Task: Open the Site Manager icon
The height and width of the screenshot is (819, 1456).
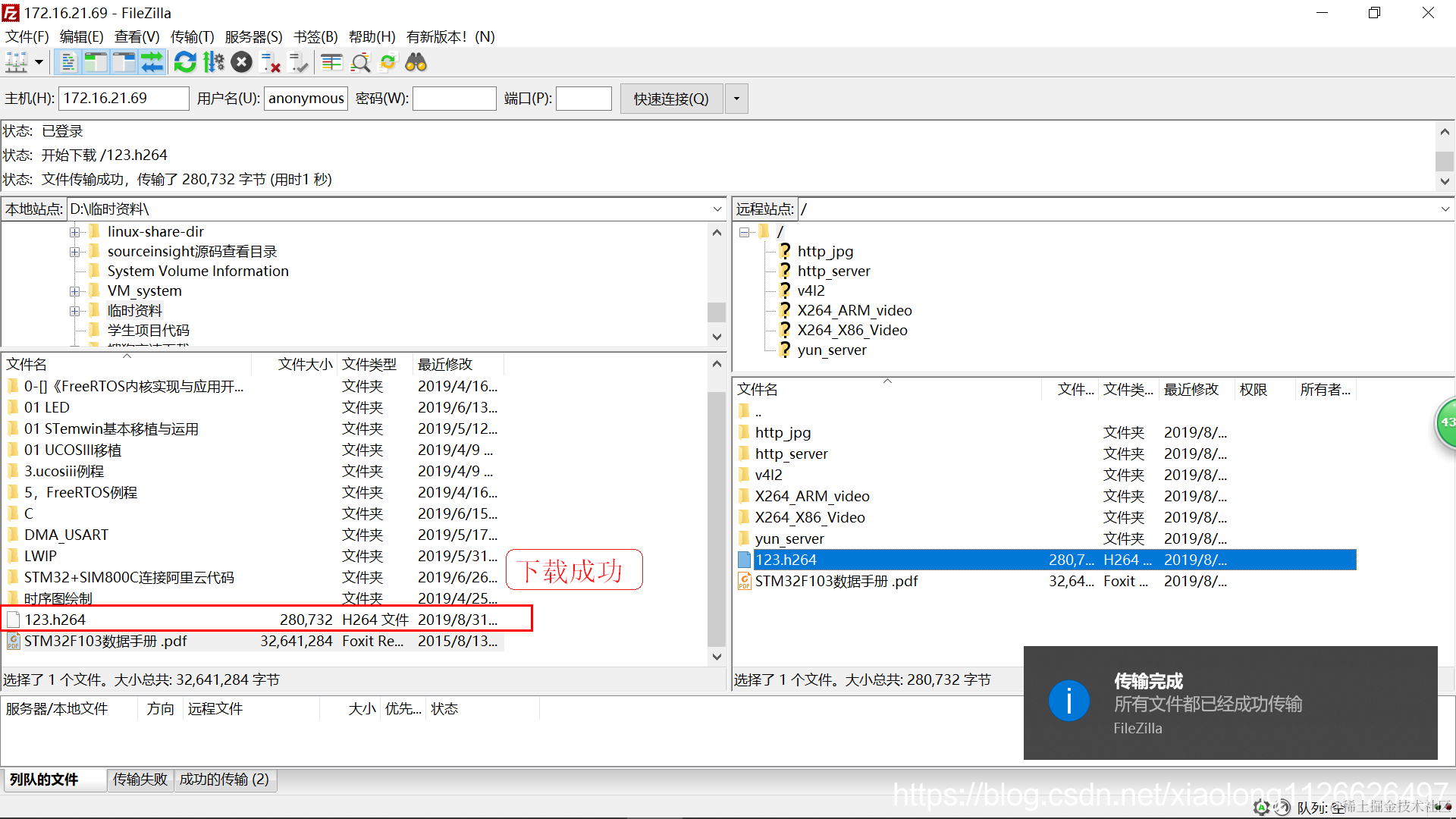Action: [17, 62]
